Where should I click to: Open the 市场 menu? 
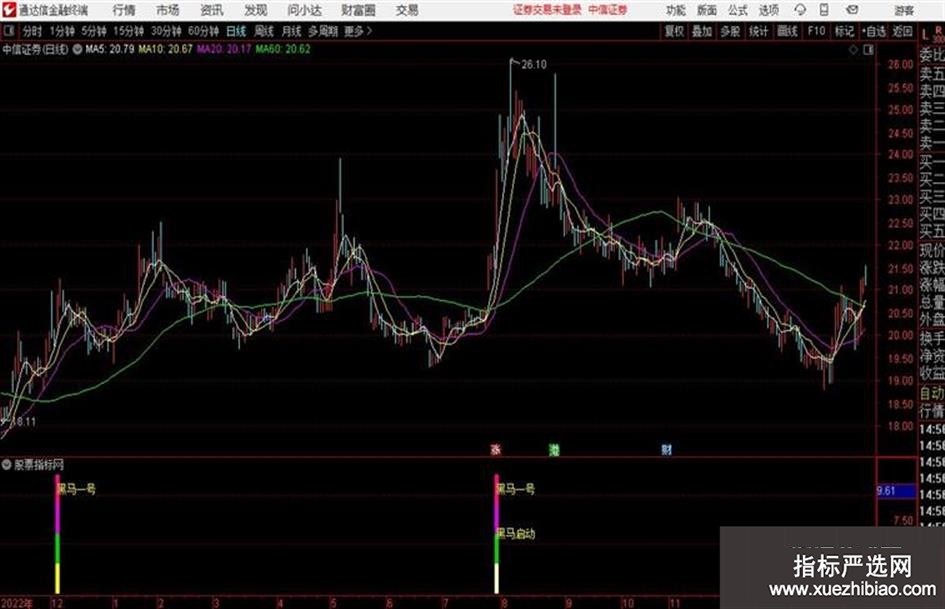168,10
